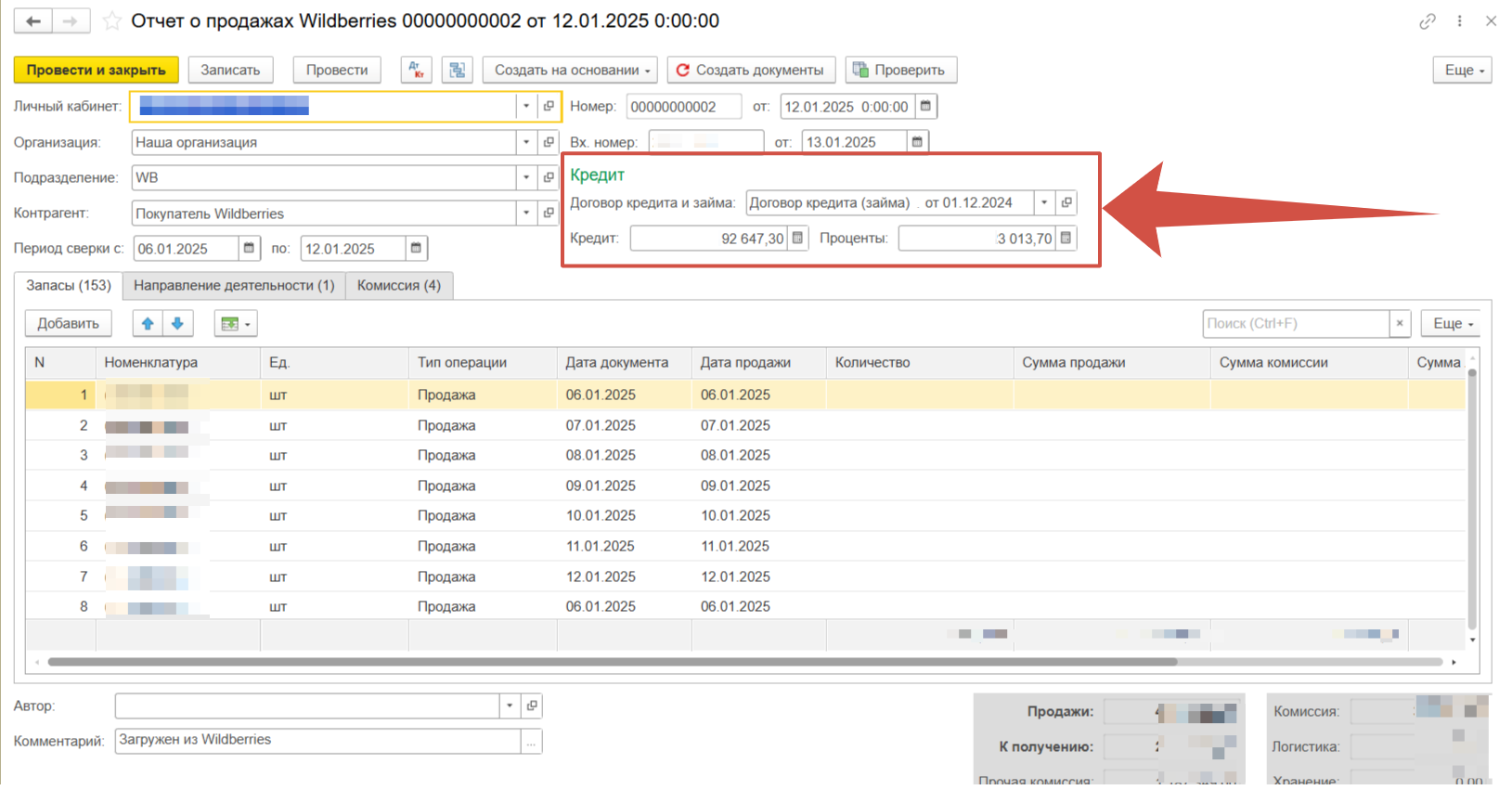
Task: Click the Провести button
Action: (x=337, y=70)
